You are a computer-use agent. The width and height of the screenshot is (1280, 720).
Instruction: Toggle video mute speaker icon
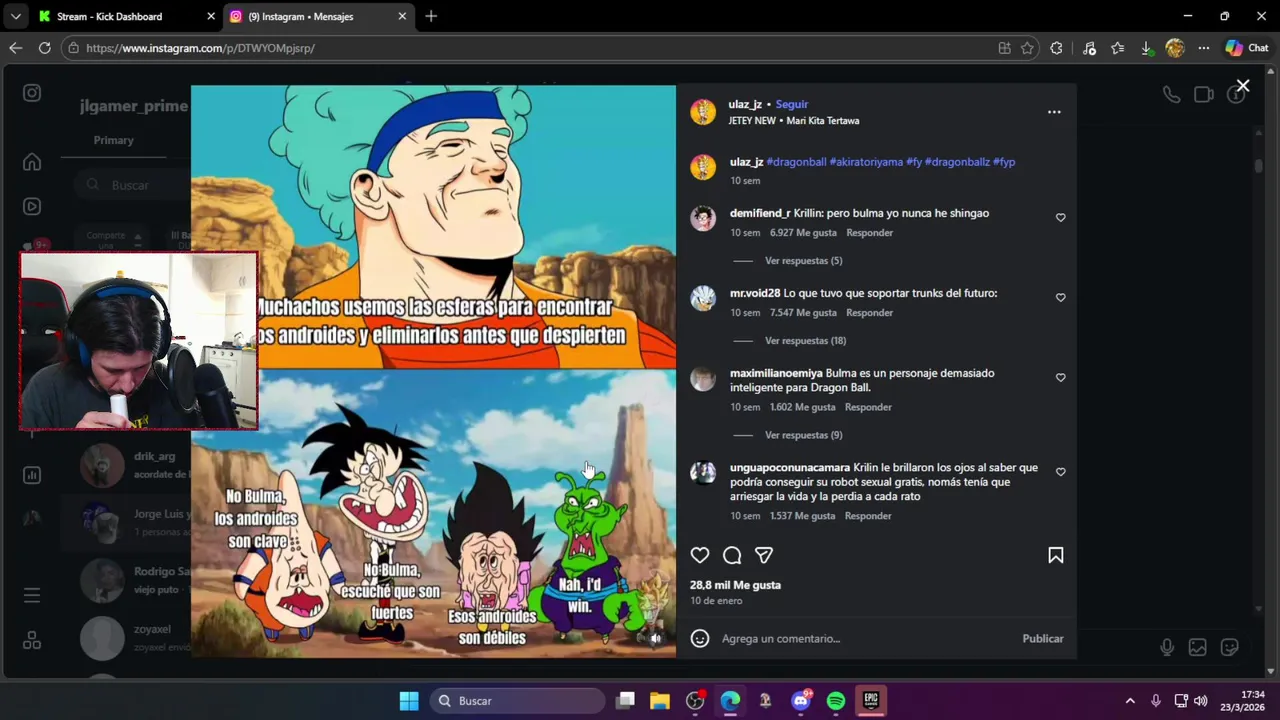pos(656,638)
